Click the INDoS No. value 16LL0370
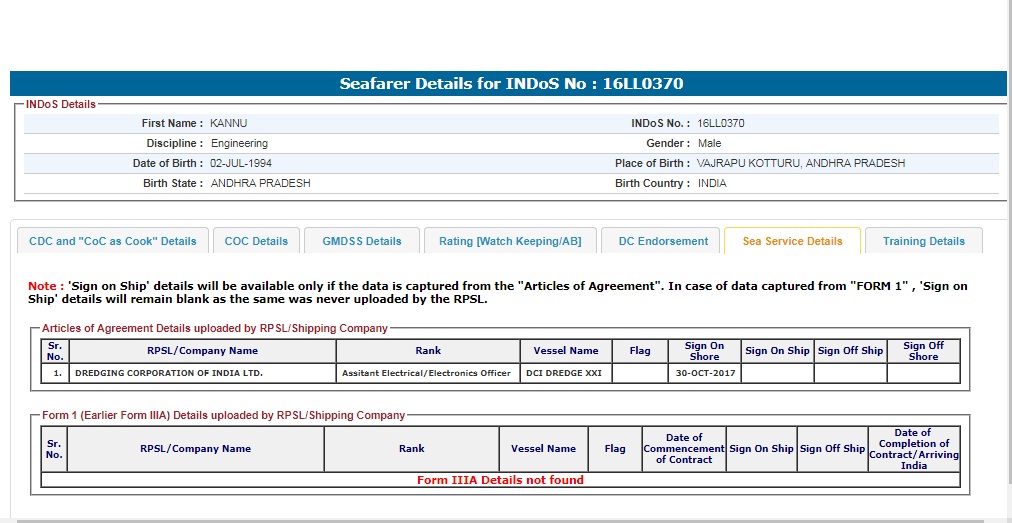Image resolution: width=1012 pixels, height=523 pixels. (721, 123)
